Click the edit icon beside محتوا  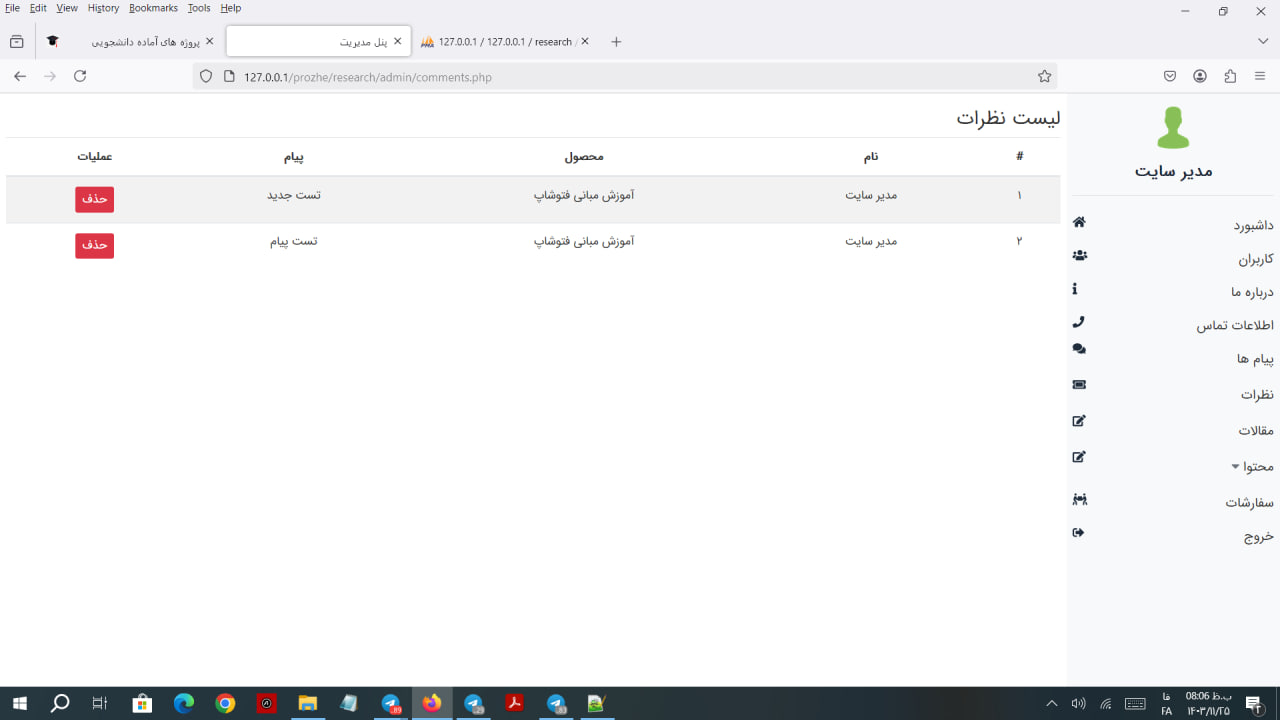(x=1079, y=457)
